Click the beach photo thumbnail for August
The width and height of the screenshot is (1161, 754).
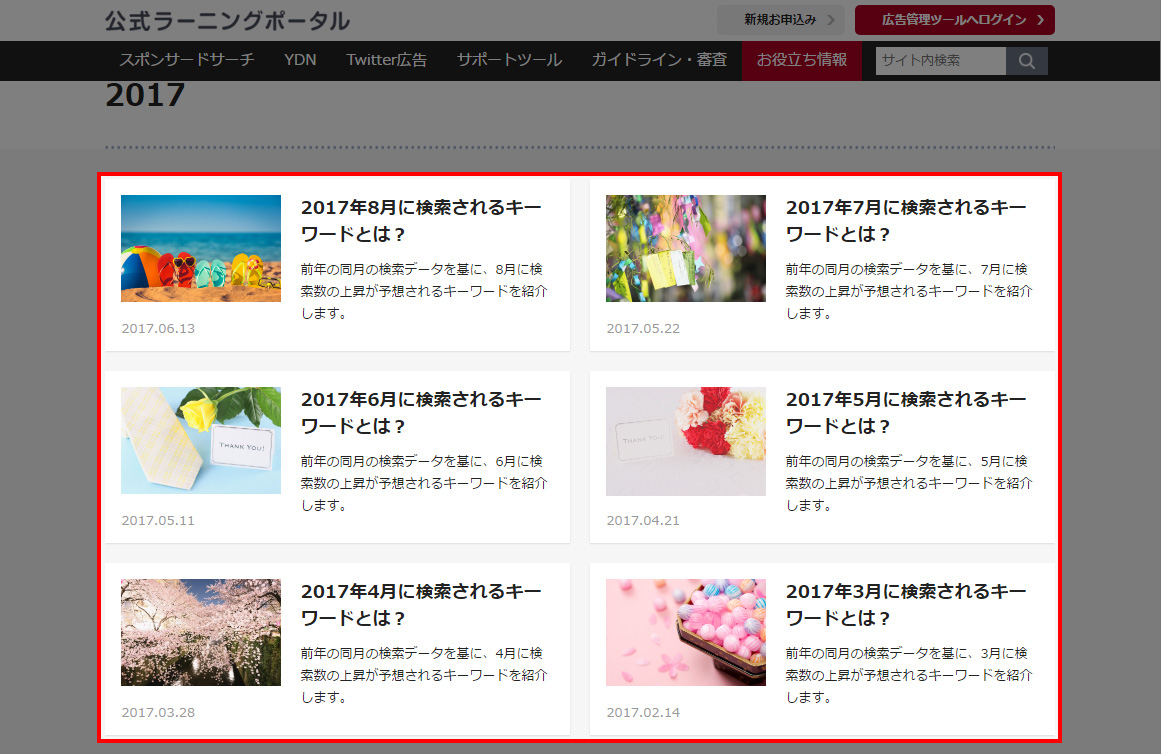tap(200, 248)
